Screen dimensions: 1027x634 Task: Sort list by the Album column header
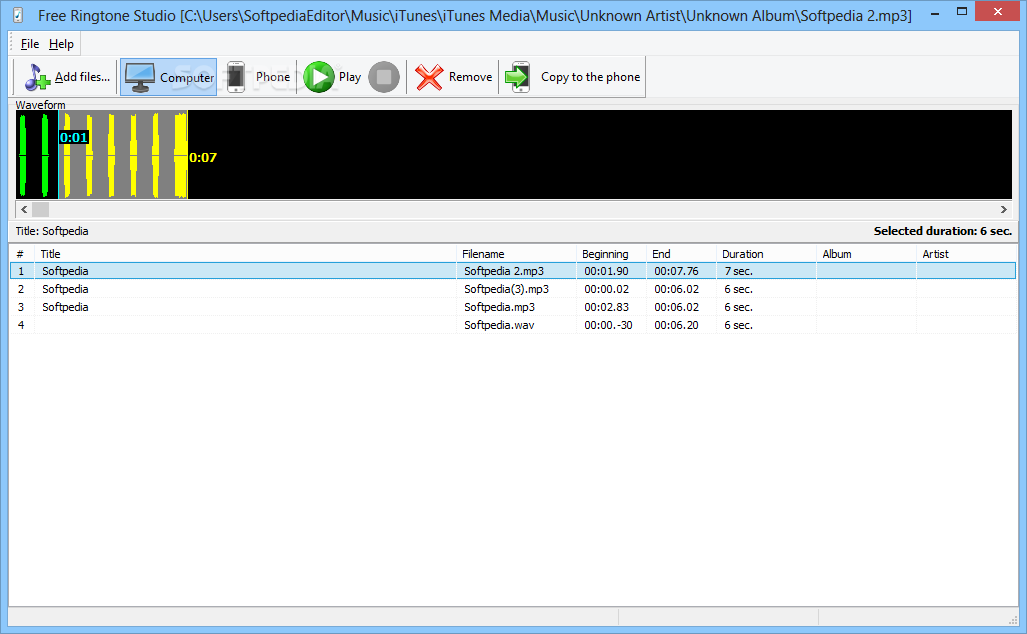coord(866,254)
